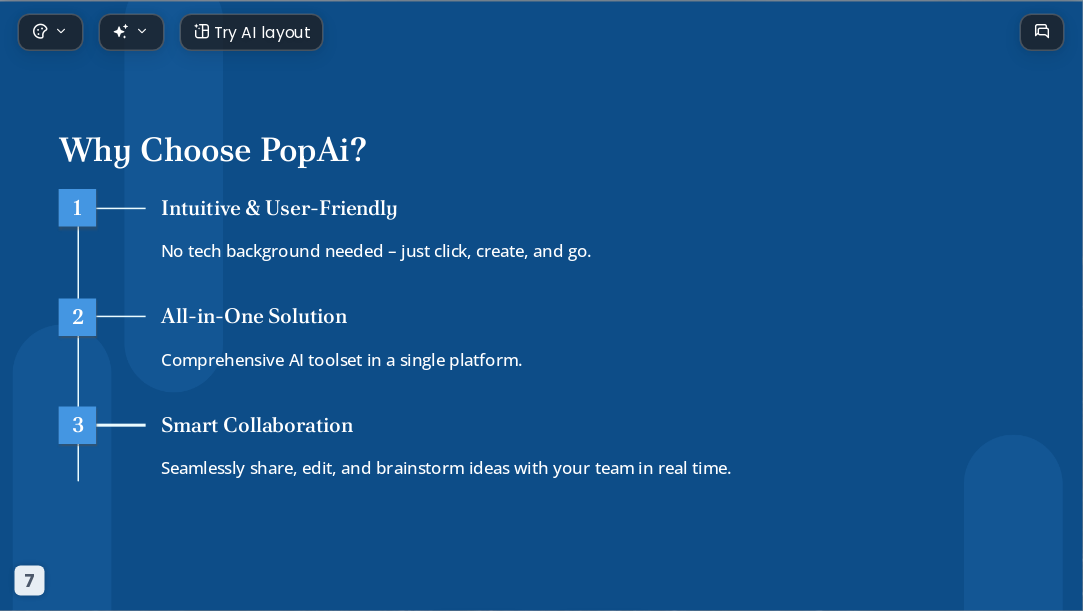Click text Seamlessly share, edit, and brainstorm ideas
The image size is (1083, 611).
tap(313, 468)
